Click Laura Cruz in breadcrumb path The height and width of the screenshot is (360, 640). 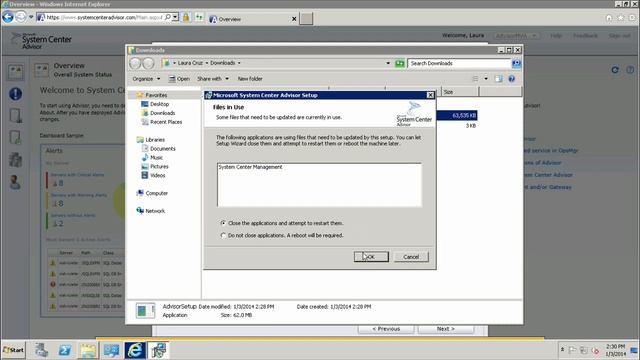pyautogui.click(x=190, y=63)
